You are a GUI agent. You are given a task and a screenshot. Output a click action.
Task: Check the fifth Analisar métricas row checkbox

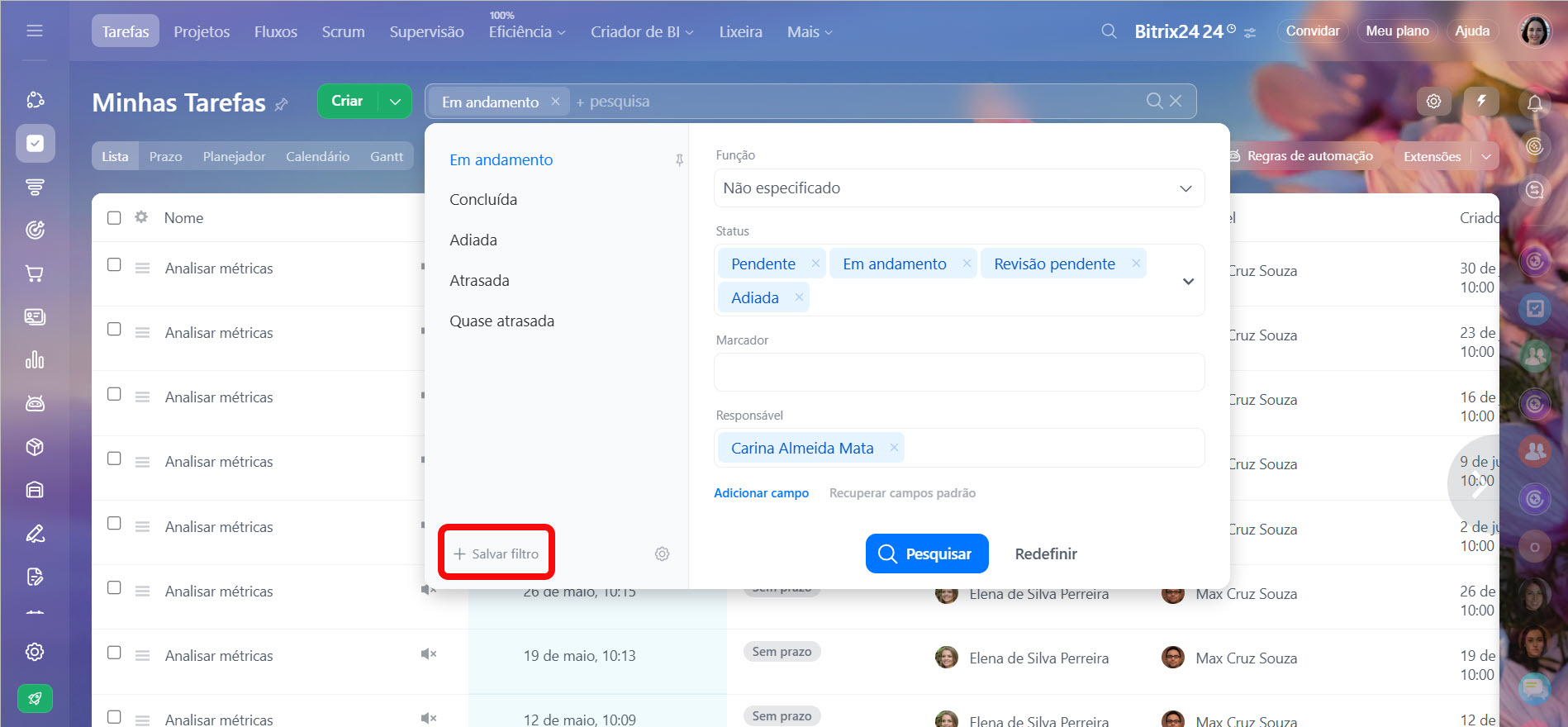[x=114, y=523]
